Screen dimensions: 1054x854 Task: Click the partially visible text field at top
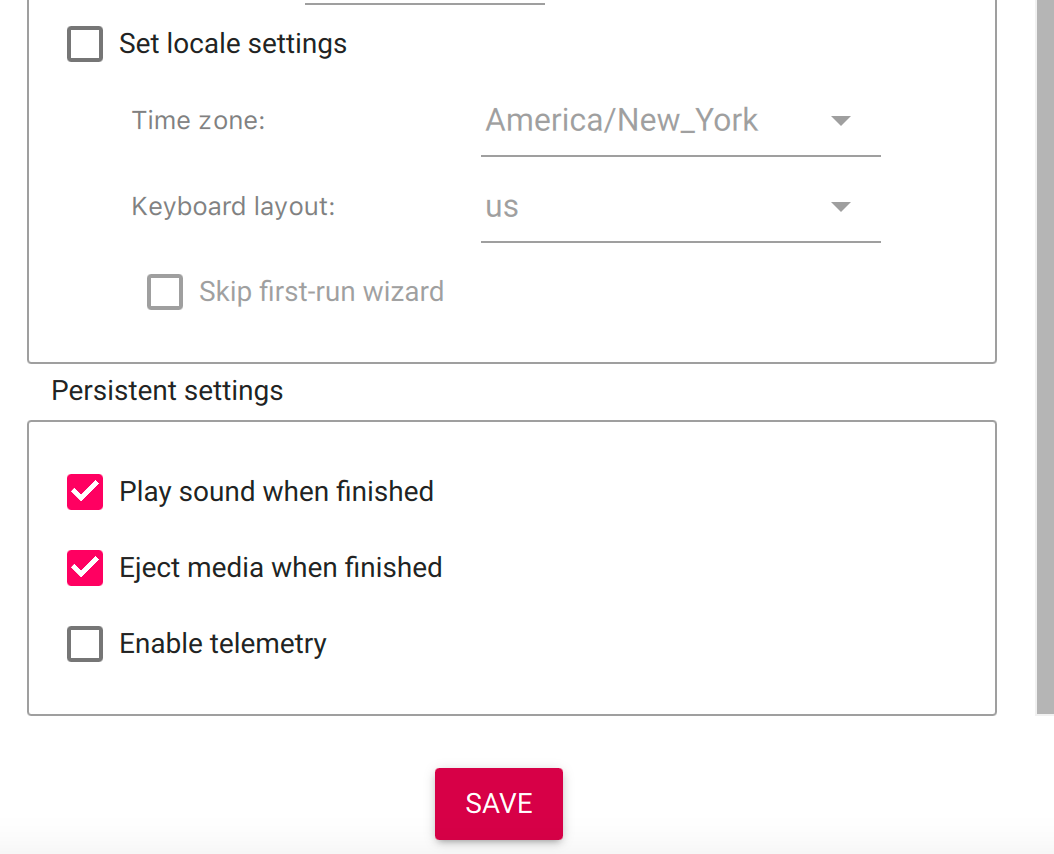pyautogui.click(x=425, y=5)
